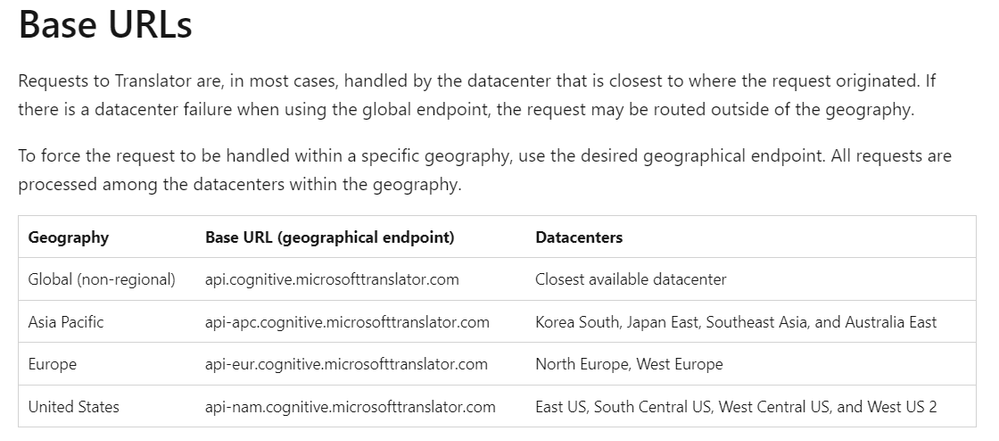
Task: Click api-nam.cognitive.microsofttranslator.com URL text
Action: click(x=350, y=406)
